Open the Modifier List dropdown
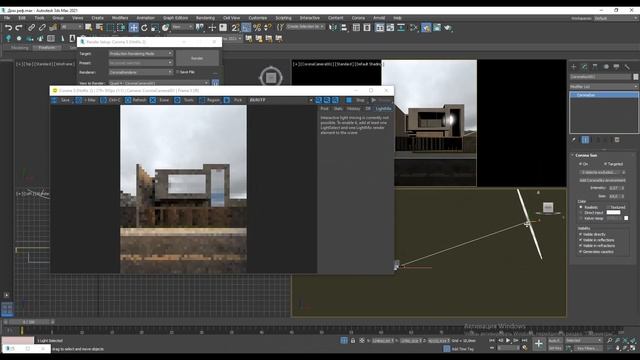This screenshot has height=360, width=640. 604,87
